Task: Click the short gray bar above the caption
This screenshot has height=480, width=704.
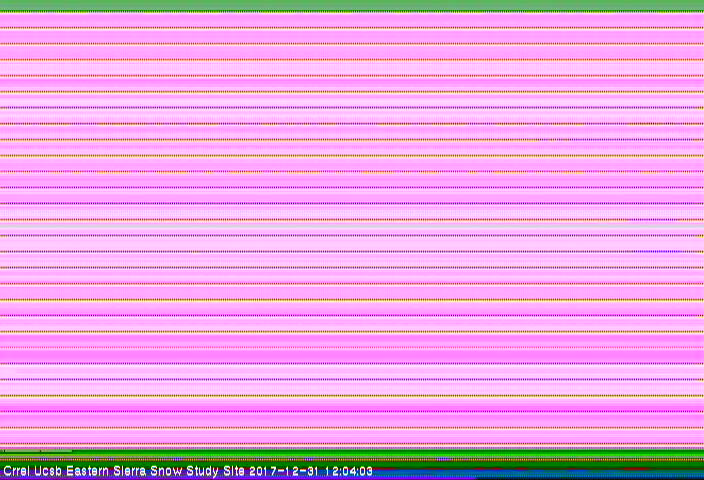Action: click(x=36, y=451)
